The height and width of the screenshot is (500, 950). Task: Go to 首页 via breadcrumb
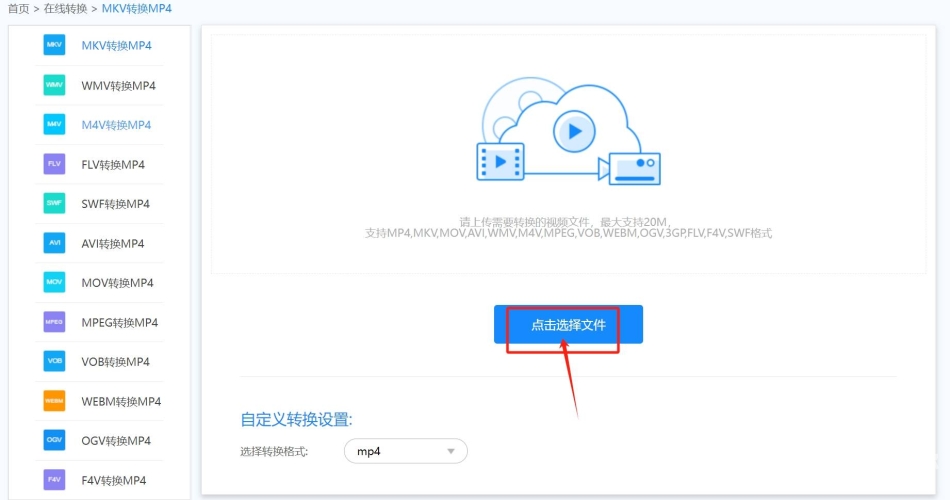[18, 8]
